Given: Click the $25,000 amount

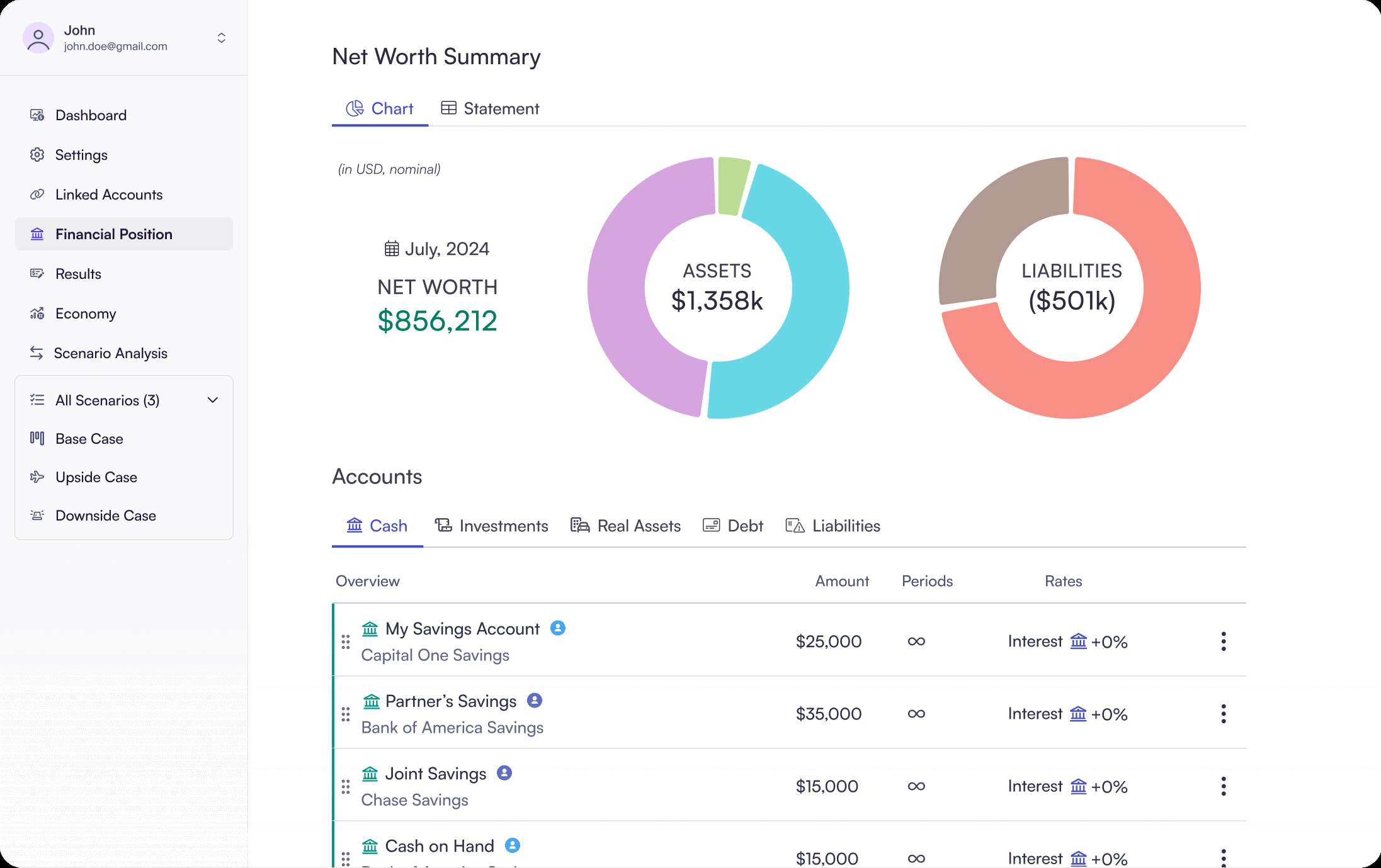Looking at the screenshot, I should (x=829, y=641).
